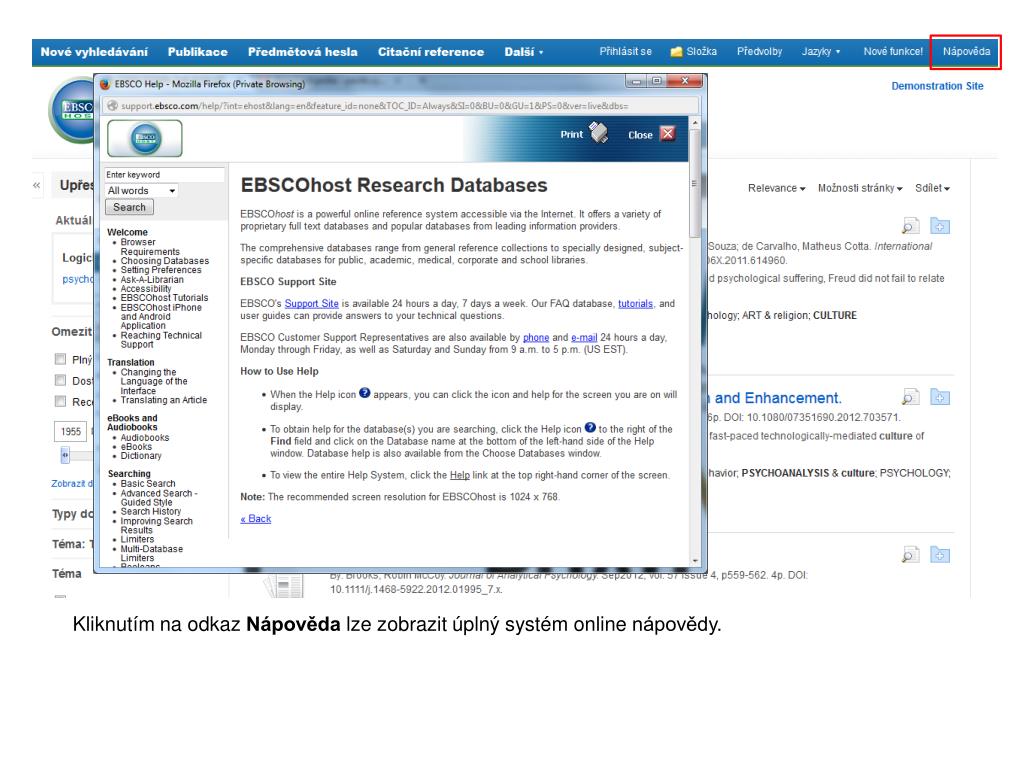Click preview magnifier icon on third search result

[x=910, y=555]
